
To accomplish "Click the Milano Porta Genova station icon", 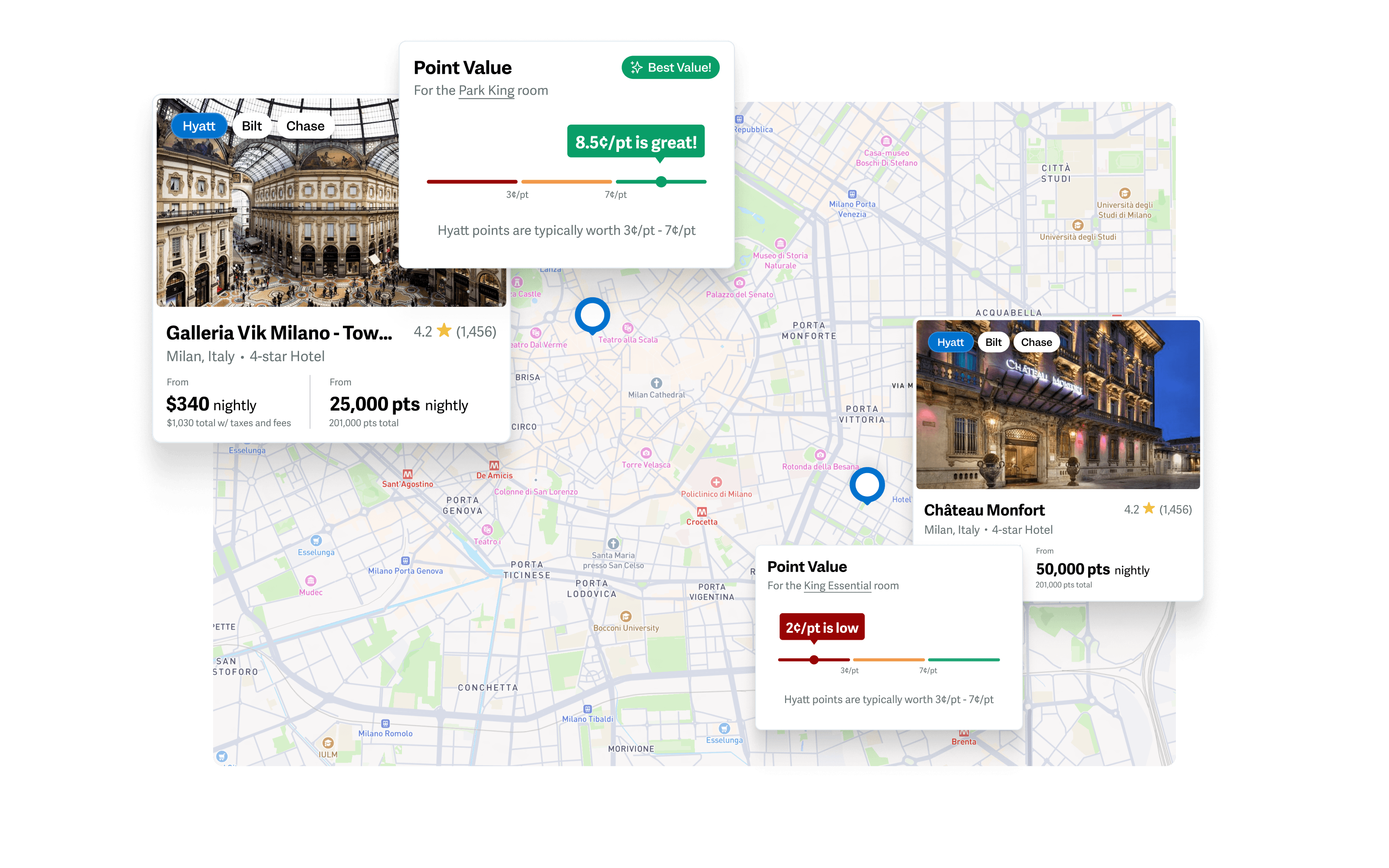I will [x=405, y=560].
